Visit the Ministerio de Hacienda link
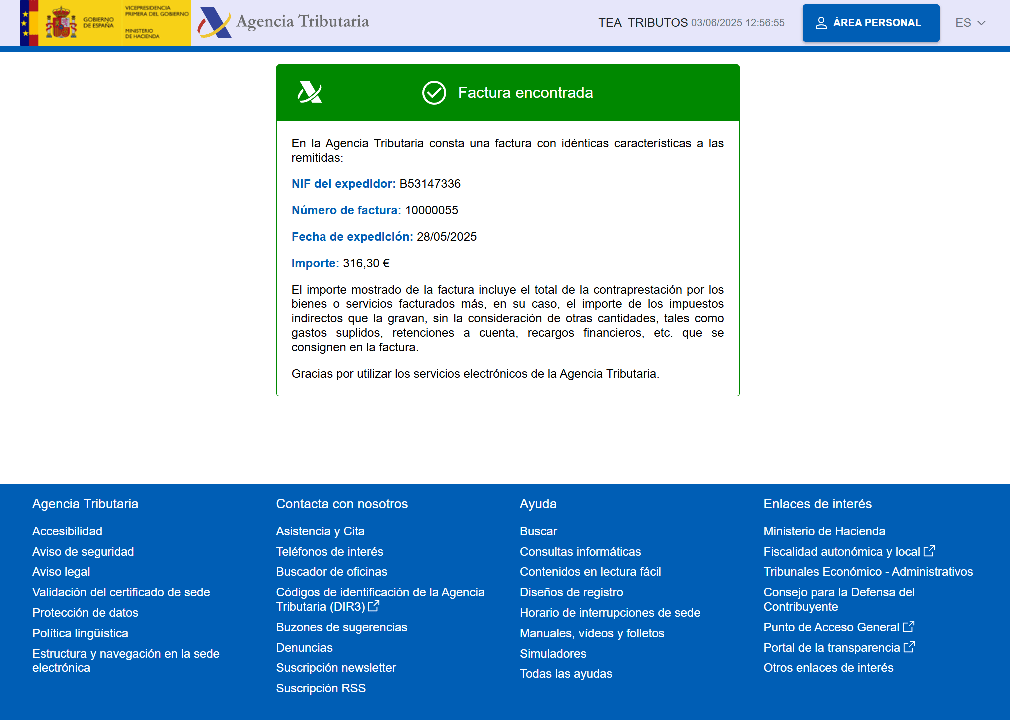1010x720 pixels. [x=824, y=531]
